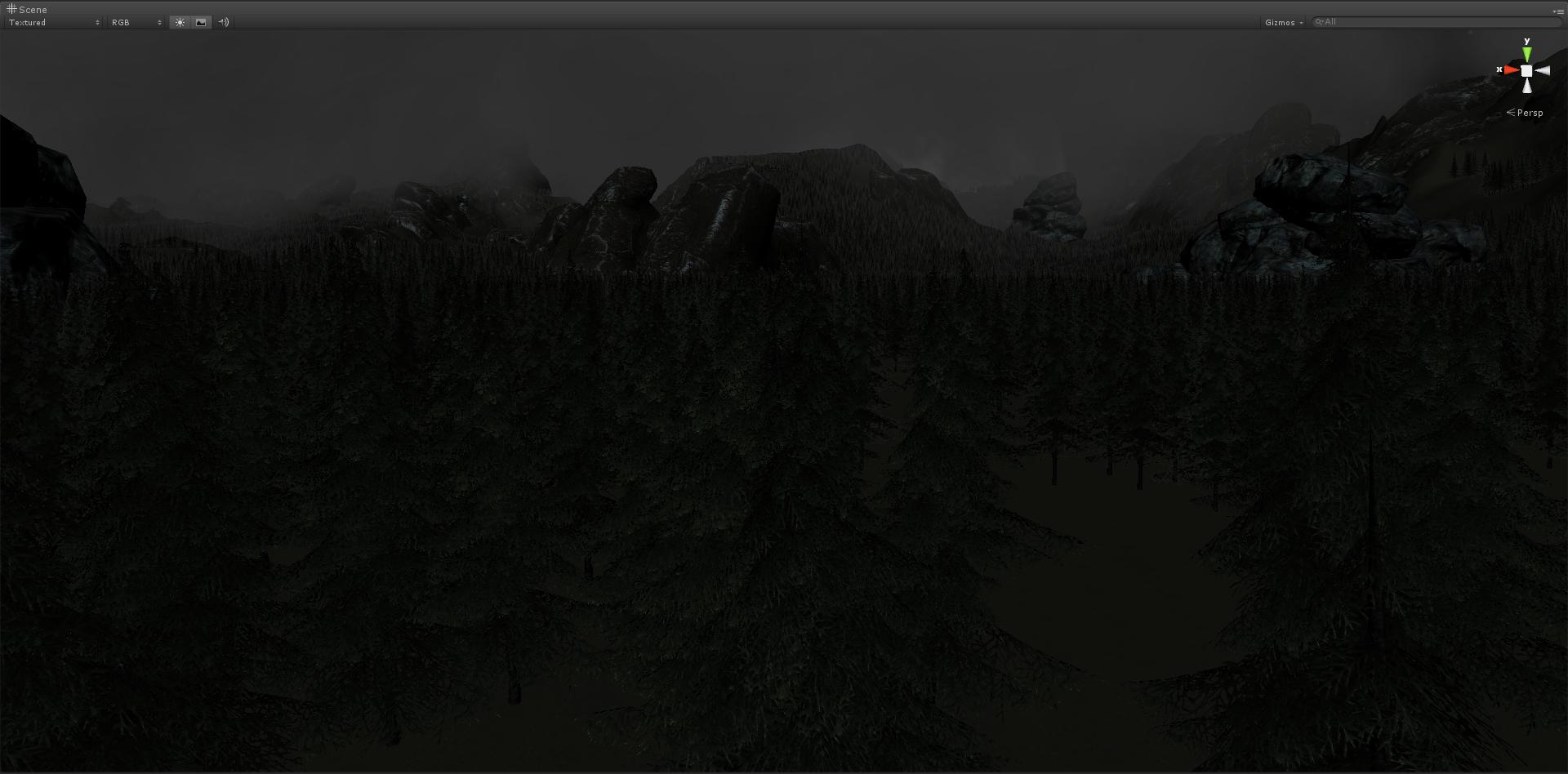Toggle scene lighting with the sun icon
The image size is (1568, 774).
point(180,22)
